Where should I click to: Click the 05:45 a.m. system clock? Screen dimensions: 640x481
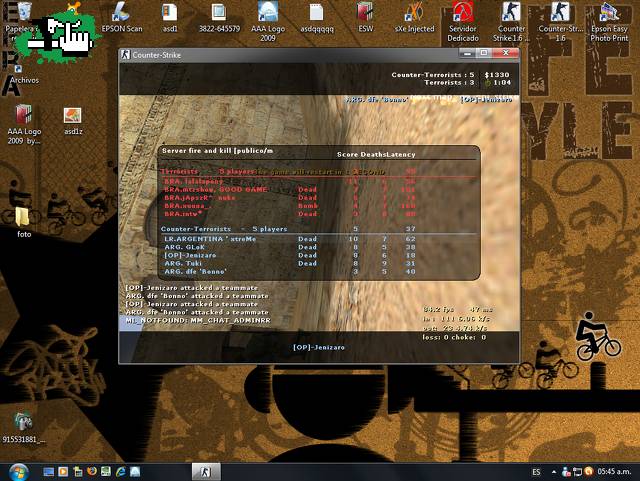point(615,472)
